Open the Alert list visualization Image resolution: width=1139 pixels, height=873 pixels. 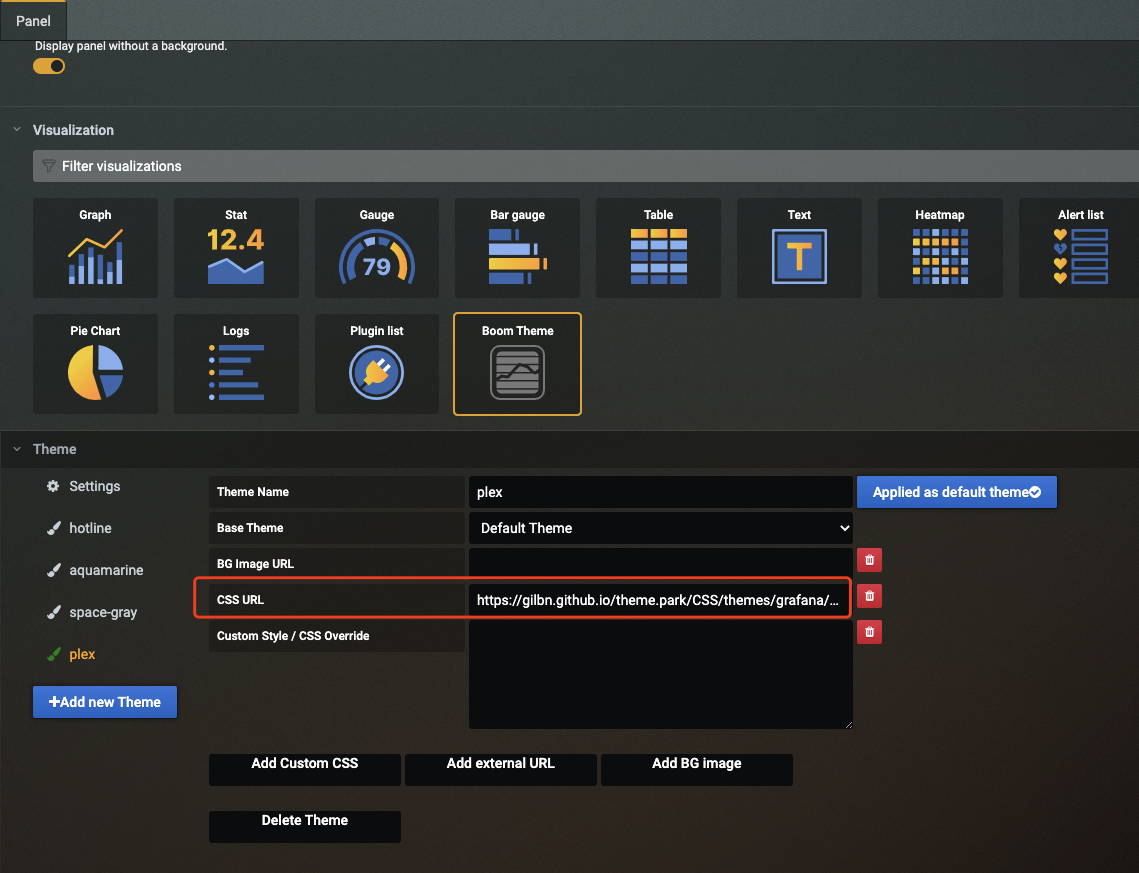1080,248
